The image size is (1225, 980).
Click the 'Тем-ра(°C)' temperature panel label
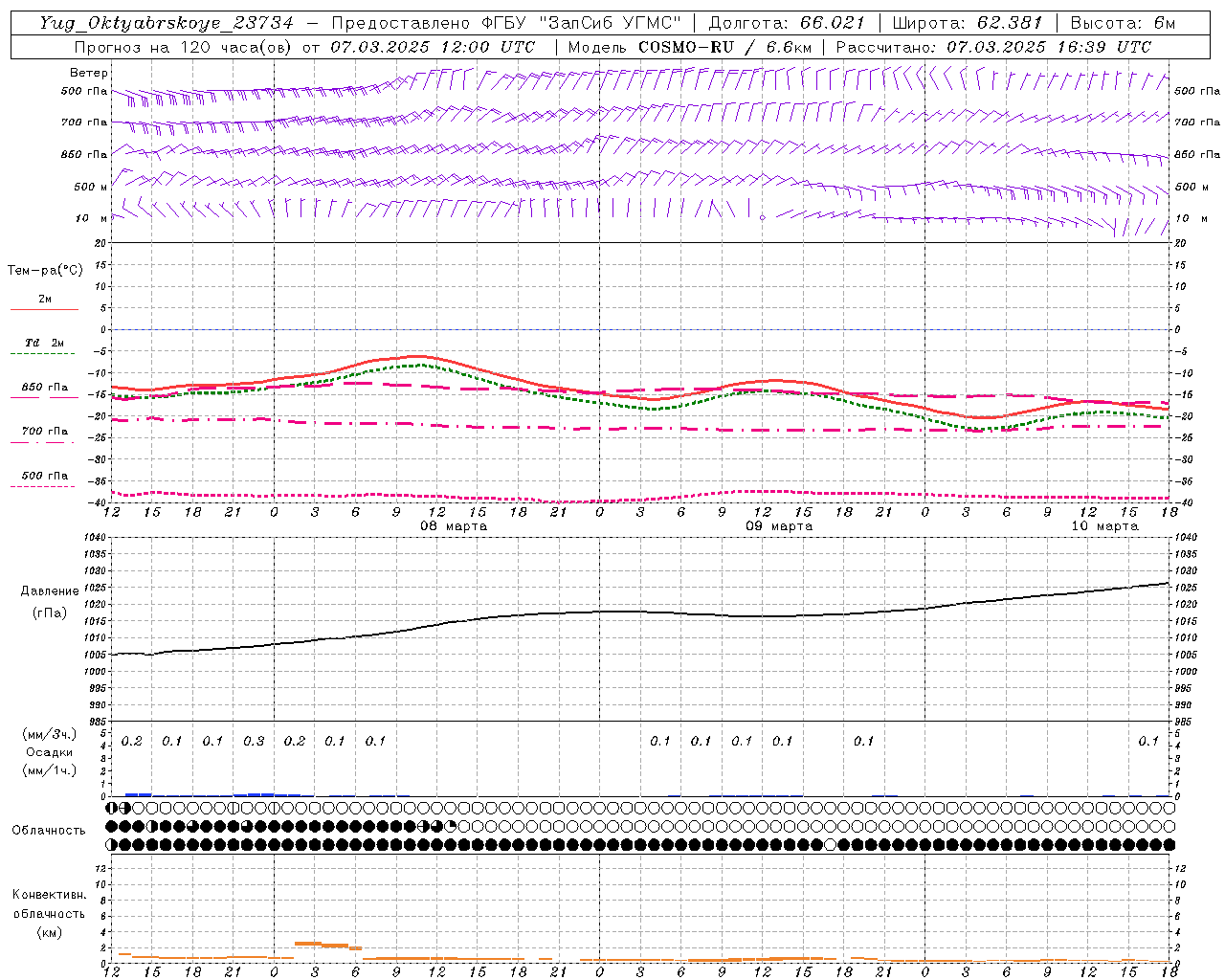45,271
